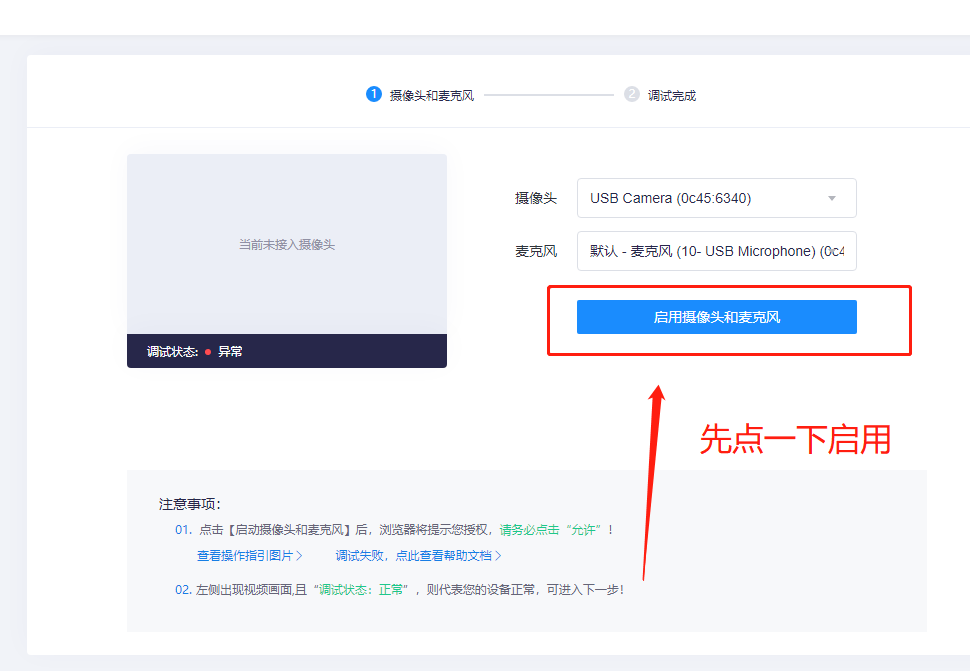
Task: Click the step 1 number circle icon
Action: click(x=374, y=94)
